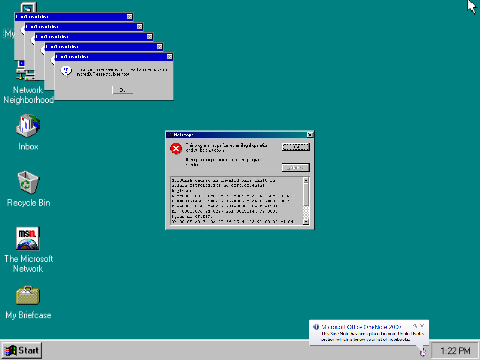Click inside the error details text box
Image resolution: width=480 pixels, height=360 pixels.
pyautogui.click(x=236, y=201)
